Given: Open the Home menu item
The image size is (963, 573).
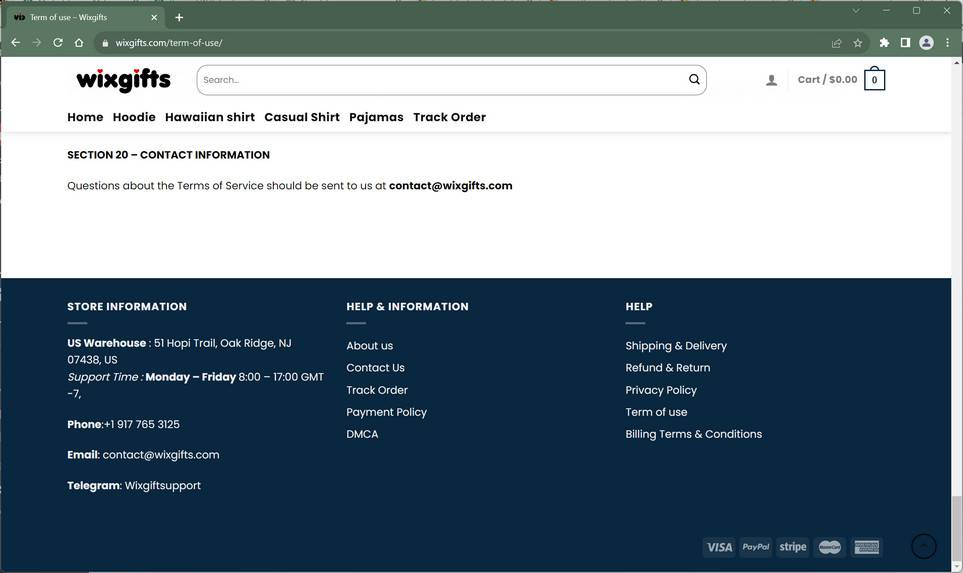Looking at the screenshot, I should tap(85, 117).
